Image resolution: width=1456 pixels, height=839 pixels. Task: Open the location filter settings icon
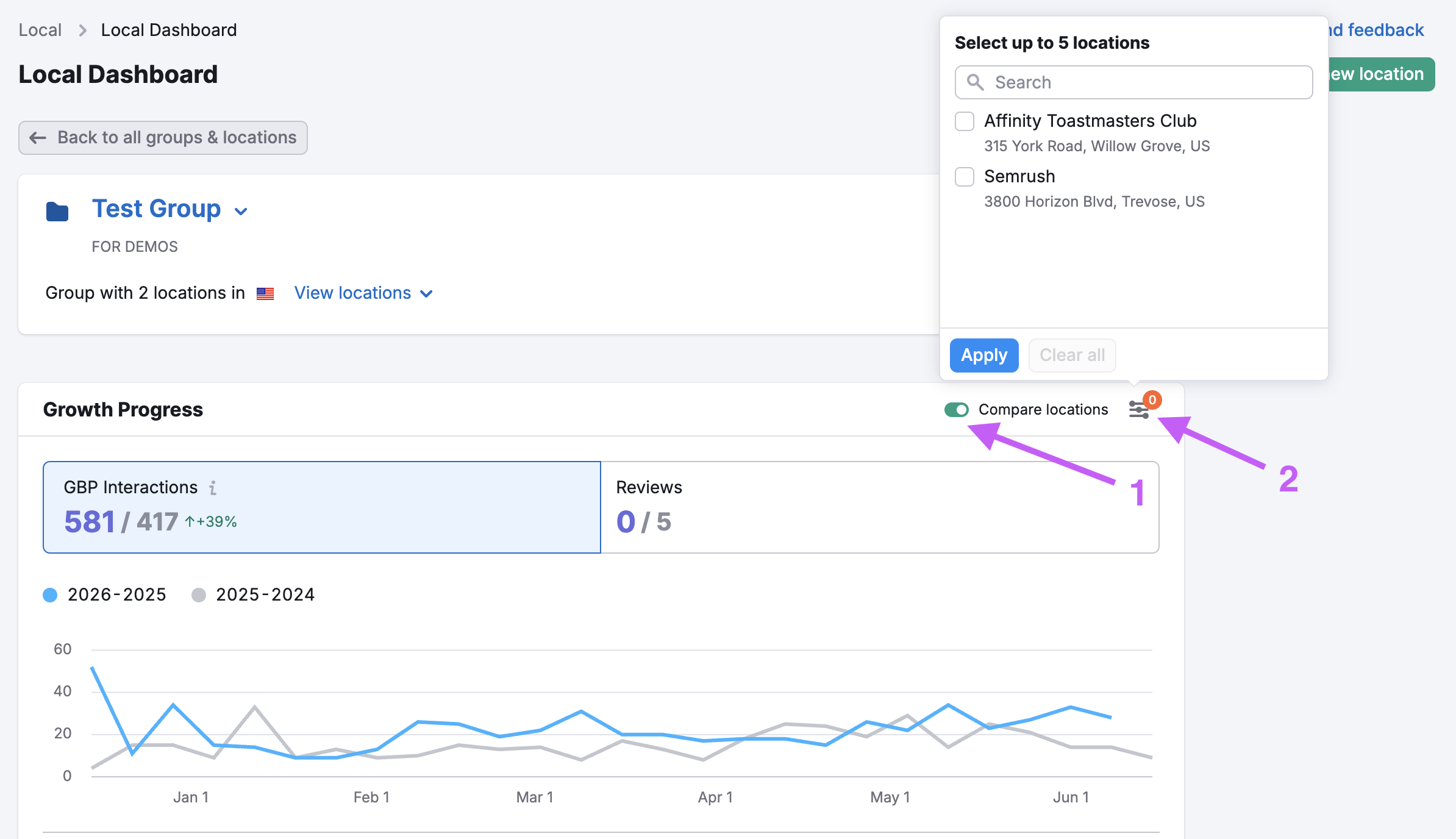coord(1138,410)
